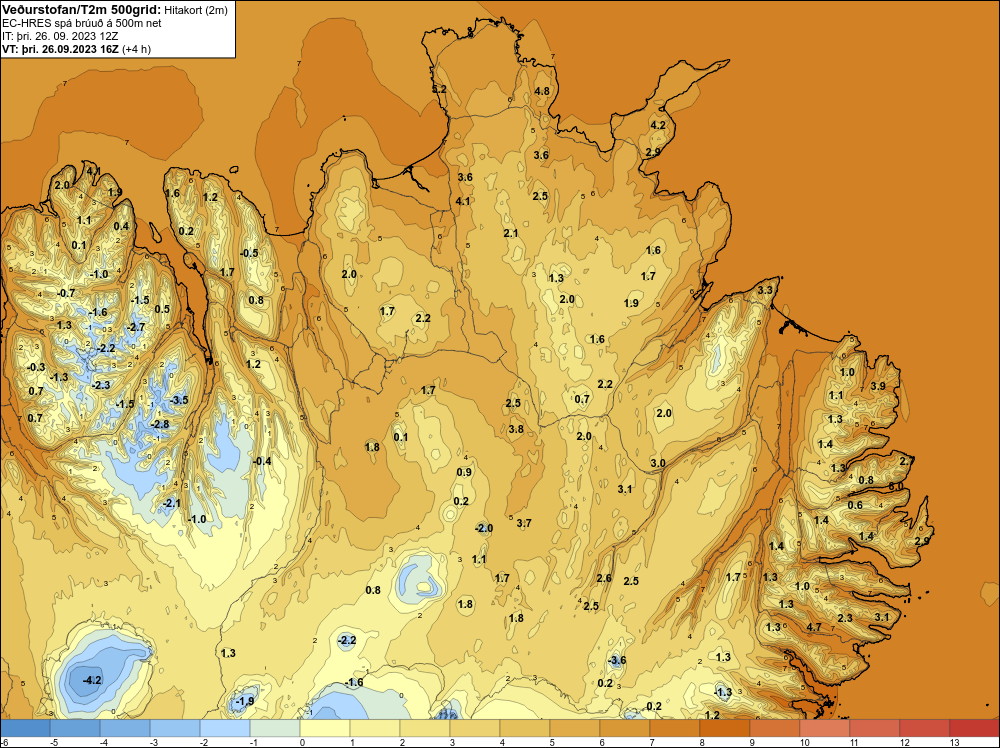Screen dimensions: 1000x748
Task: Click the 0.4 temperature reading
Action: [x=121, y=226]
